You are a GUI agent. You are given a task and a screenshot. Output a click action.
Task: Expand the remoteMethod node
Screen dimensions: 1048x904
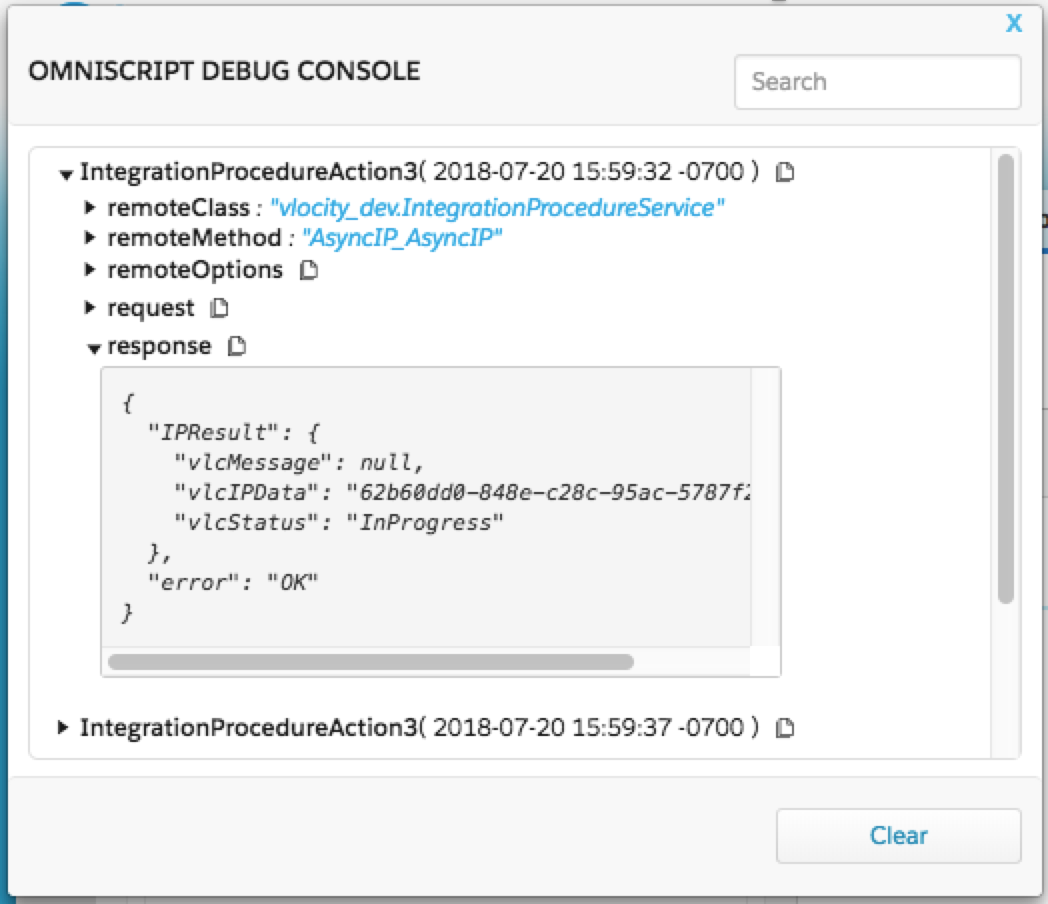click(93, 240)
